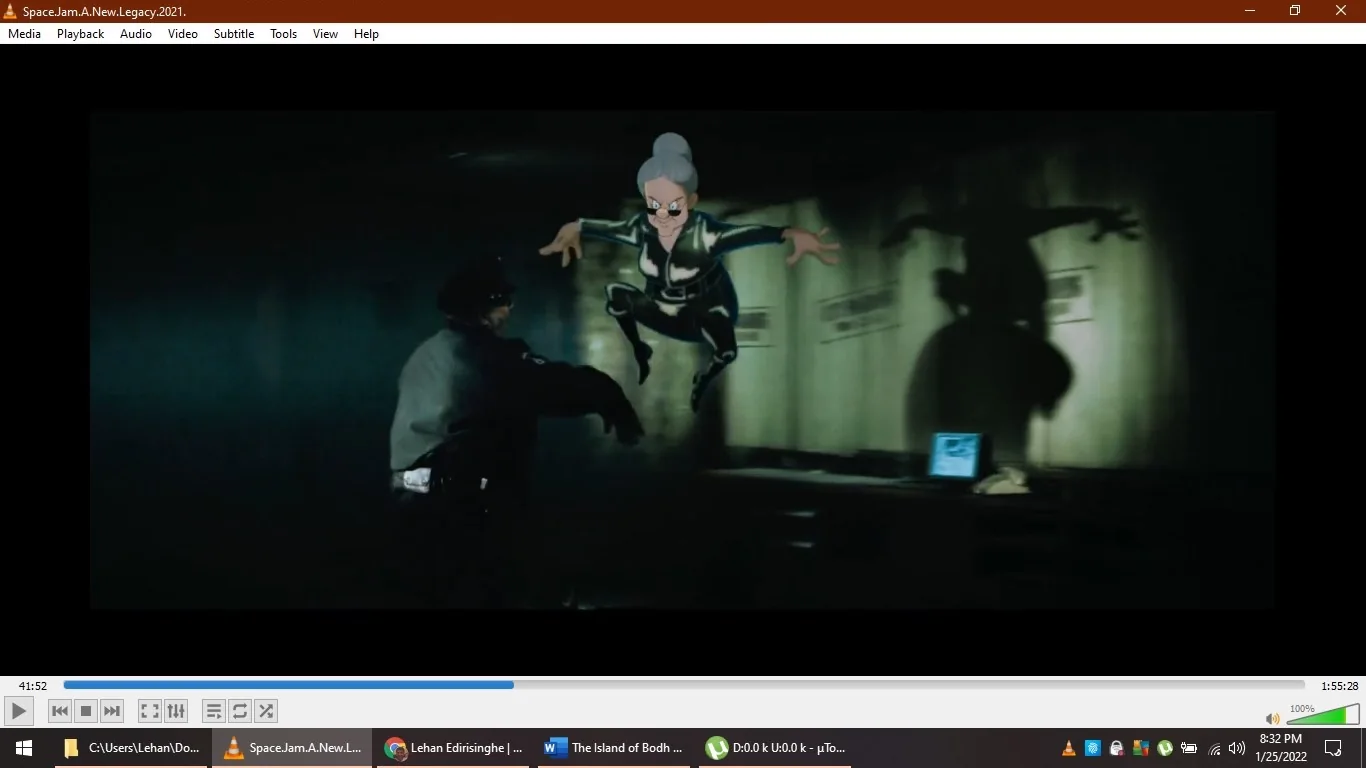Skip to the next media item

(x=112, y=711)
